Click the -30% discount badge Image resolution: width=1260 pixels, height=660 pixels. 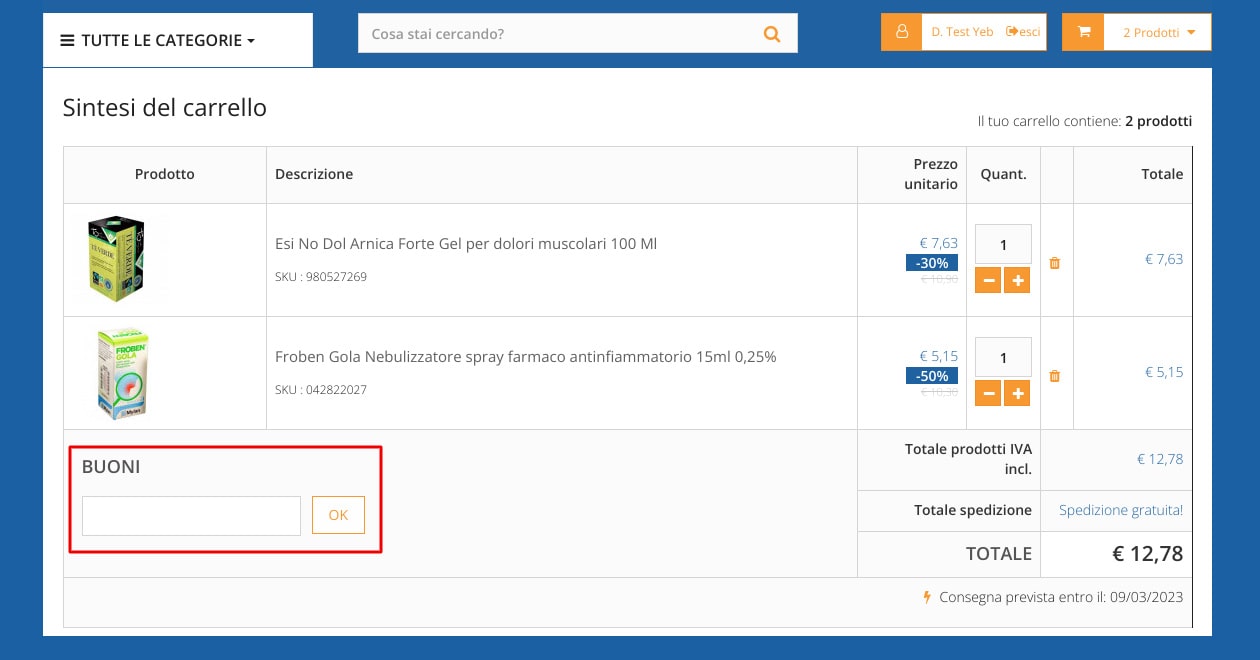(932, 263)
